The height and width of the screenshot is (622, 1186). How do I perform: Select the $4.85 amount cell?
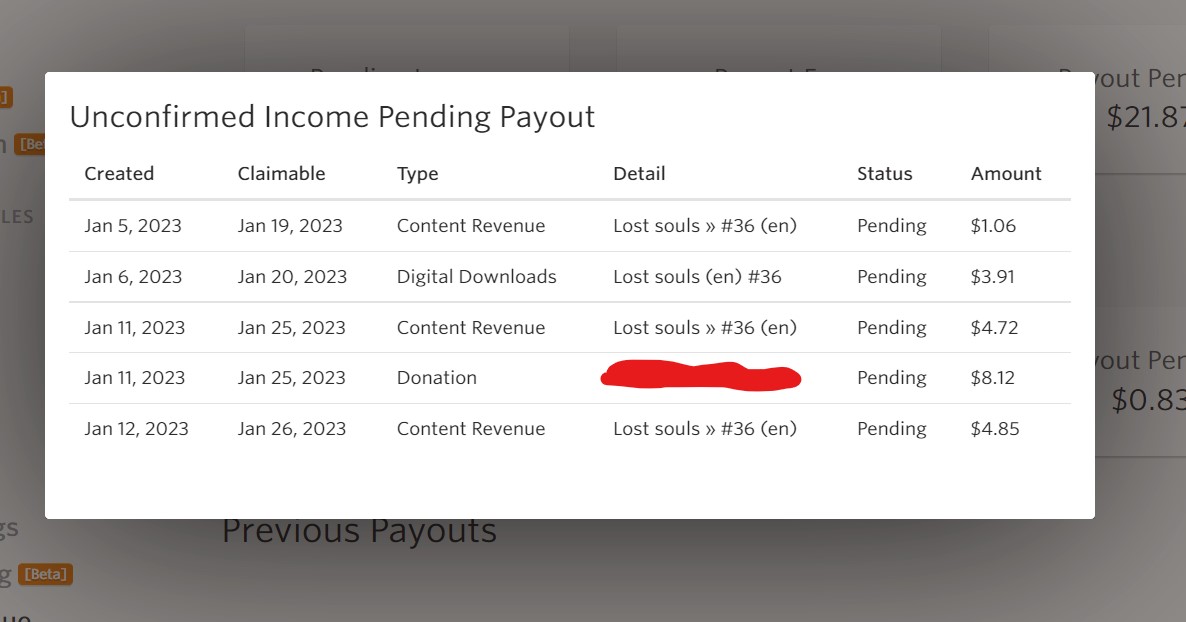(x=994, y=429)
